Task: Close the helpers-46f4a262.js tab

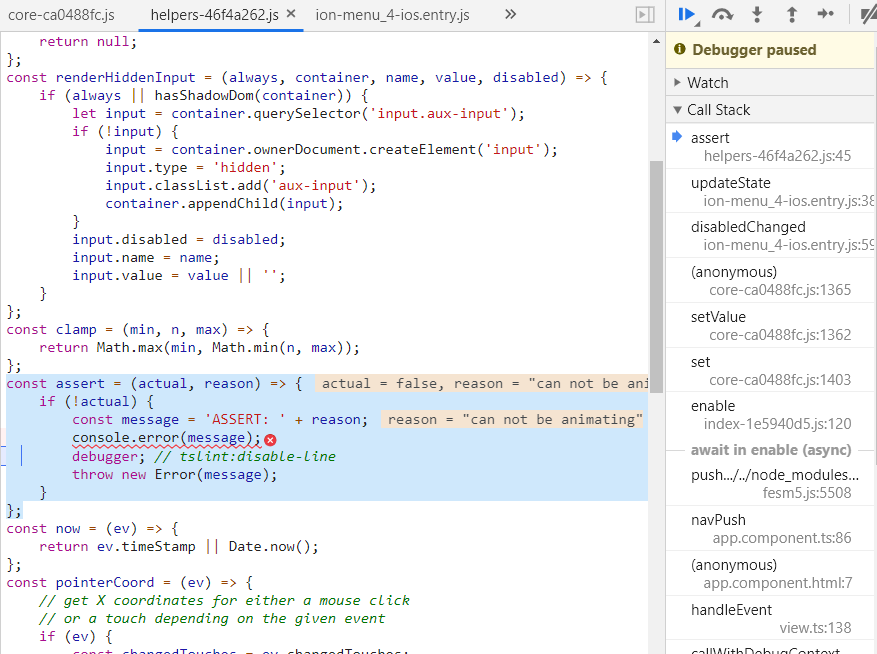Action: [x=291, y=14]
